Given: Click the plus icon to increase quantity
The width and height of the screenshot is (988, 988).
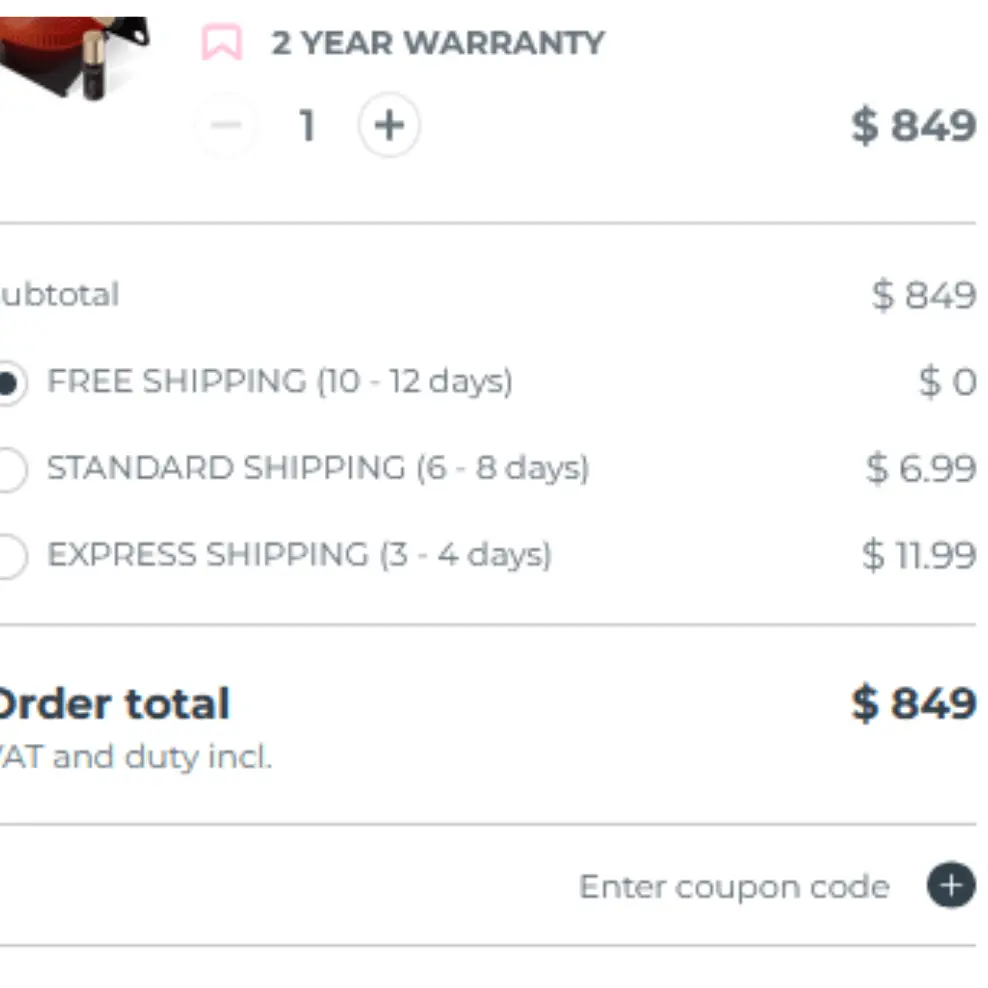Looking at the screenshot, I should [x=388, y=125].
